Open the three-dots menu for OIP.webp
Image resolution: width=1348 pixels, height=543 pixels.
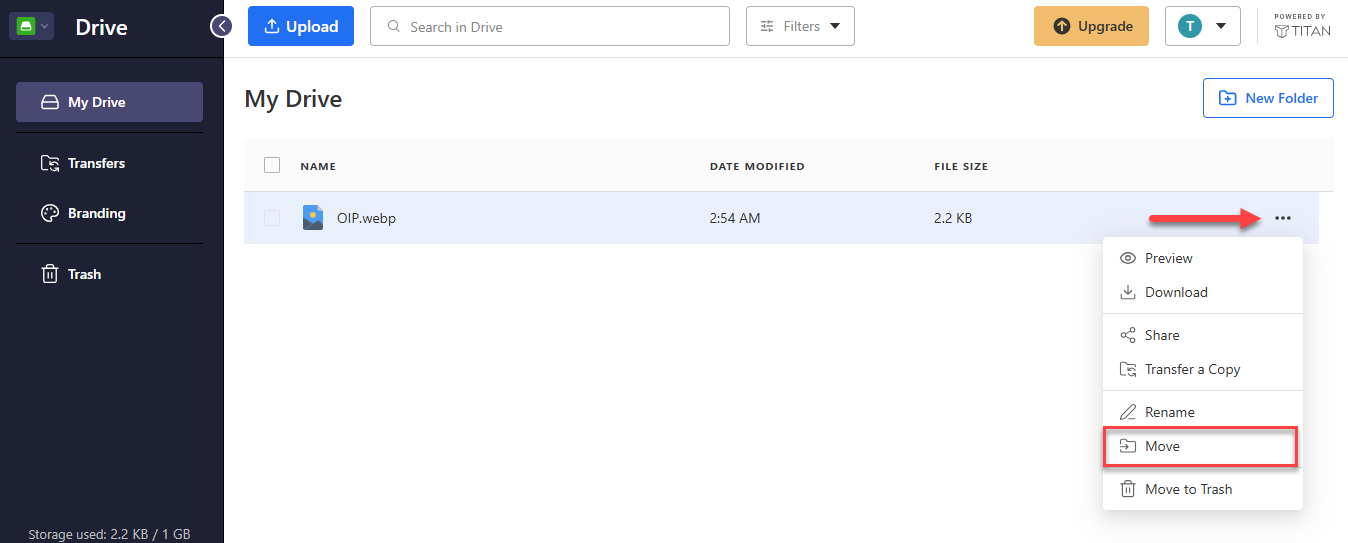[x=1283, y=218]
